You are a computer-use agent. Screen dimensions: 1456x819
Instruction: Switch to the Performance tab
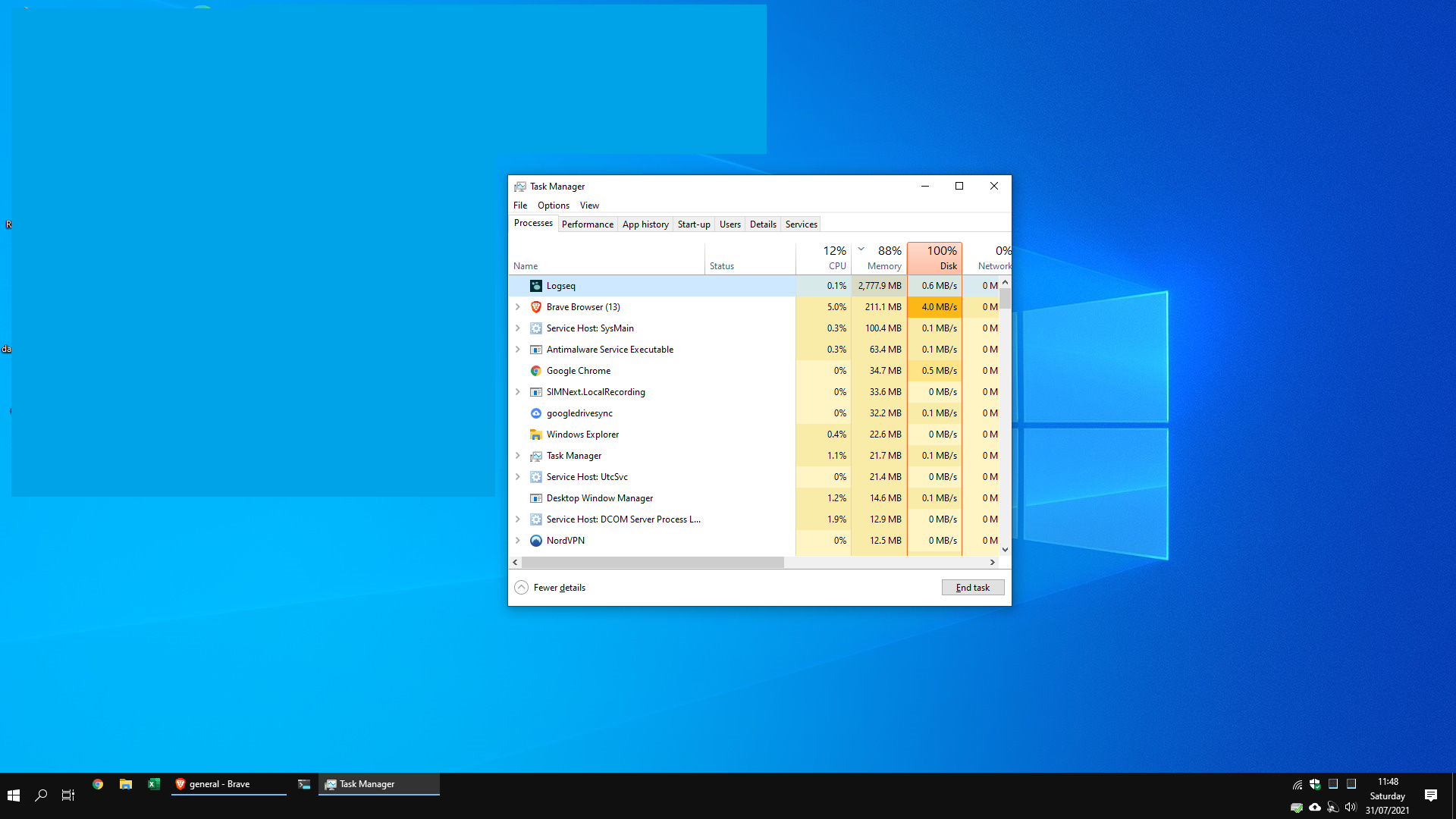click(587, 224)
